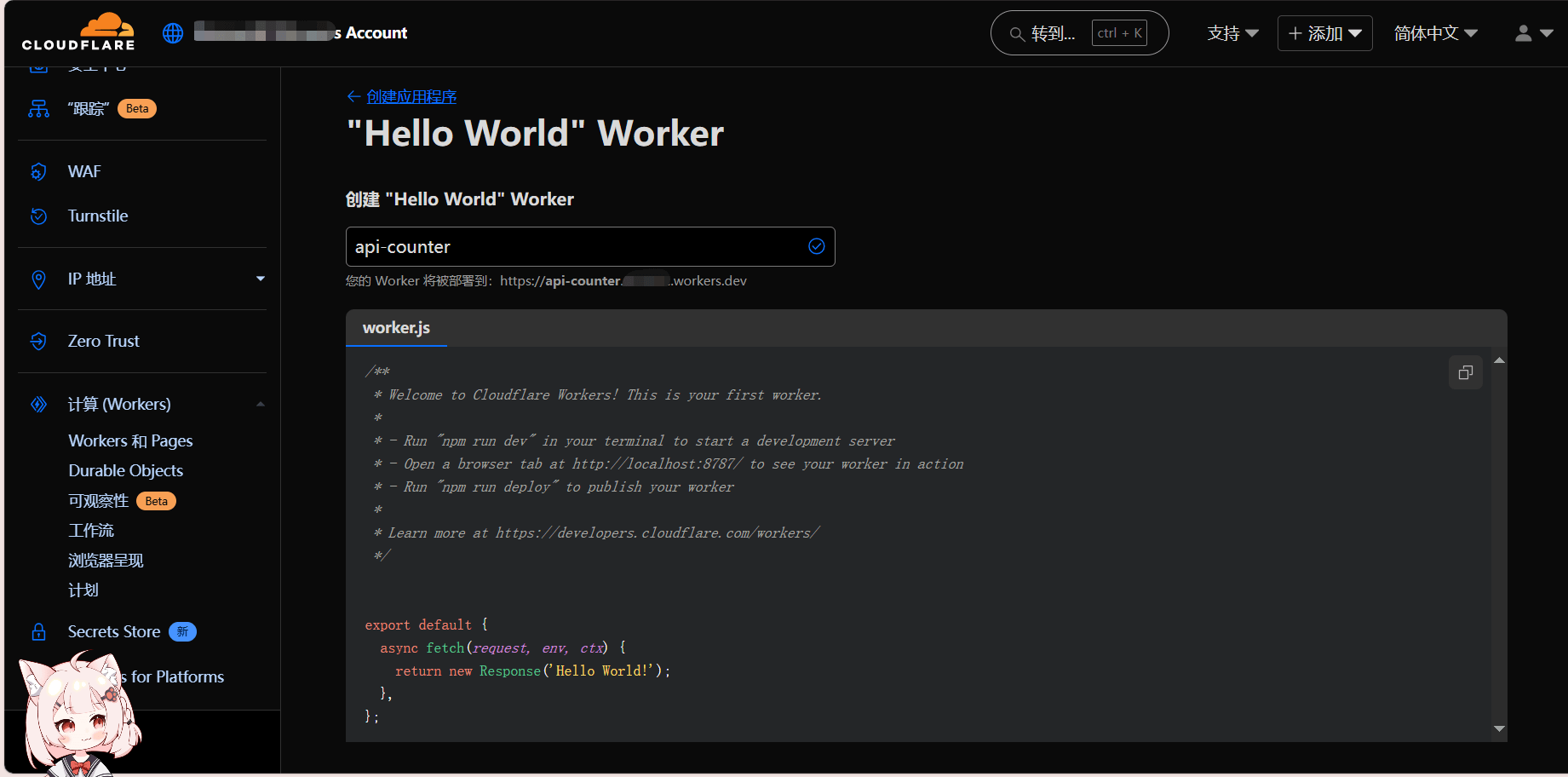Screen dimensions: 1568x777
Task: Click the Secrets Store lock icon
Action: click(38, 632)
